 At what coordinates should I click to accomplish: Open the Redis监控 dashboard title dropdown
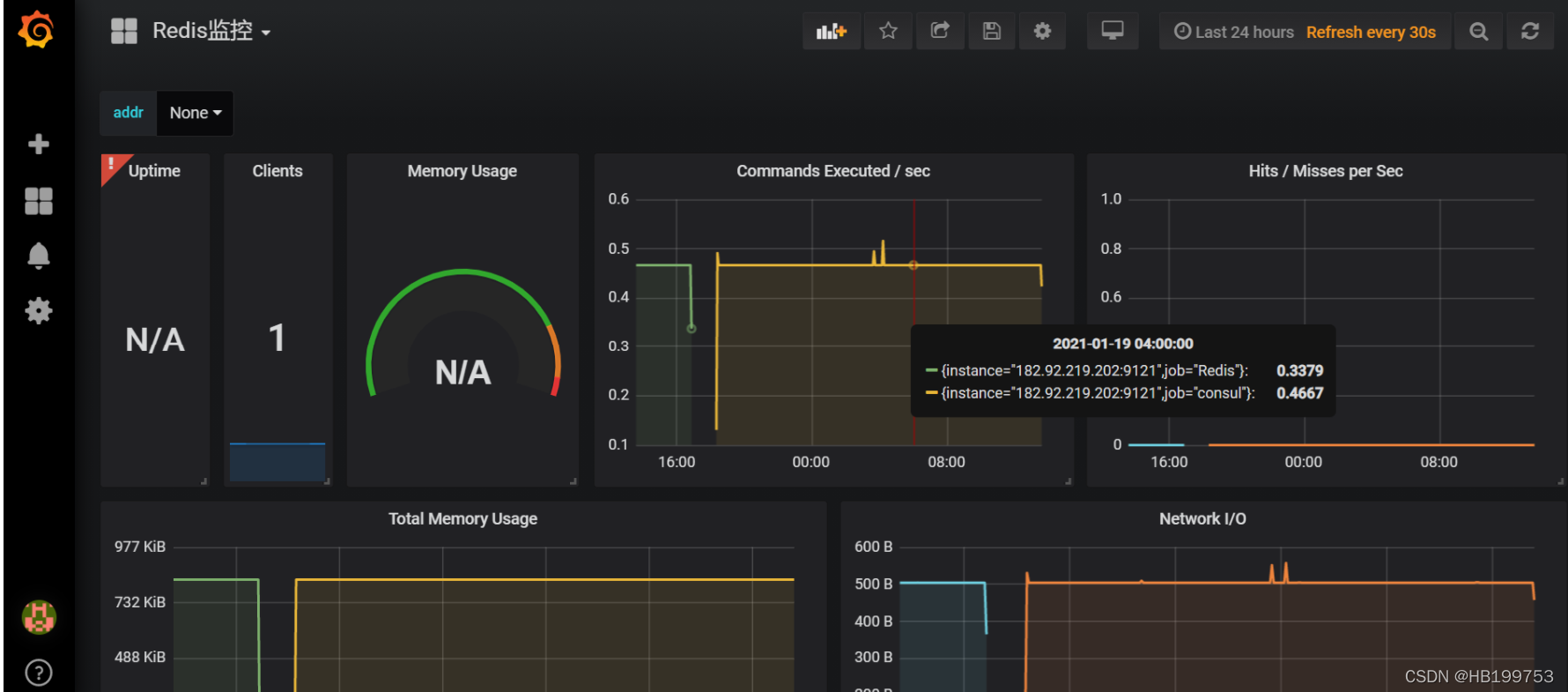(x=211, y=32)
